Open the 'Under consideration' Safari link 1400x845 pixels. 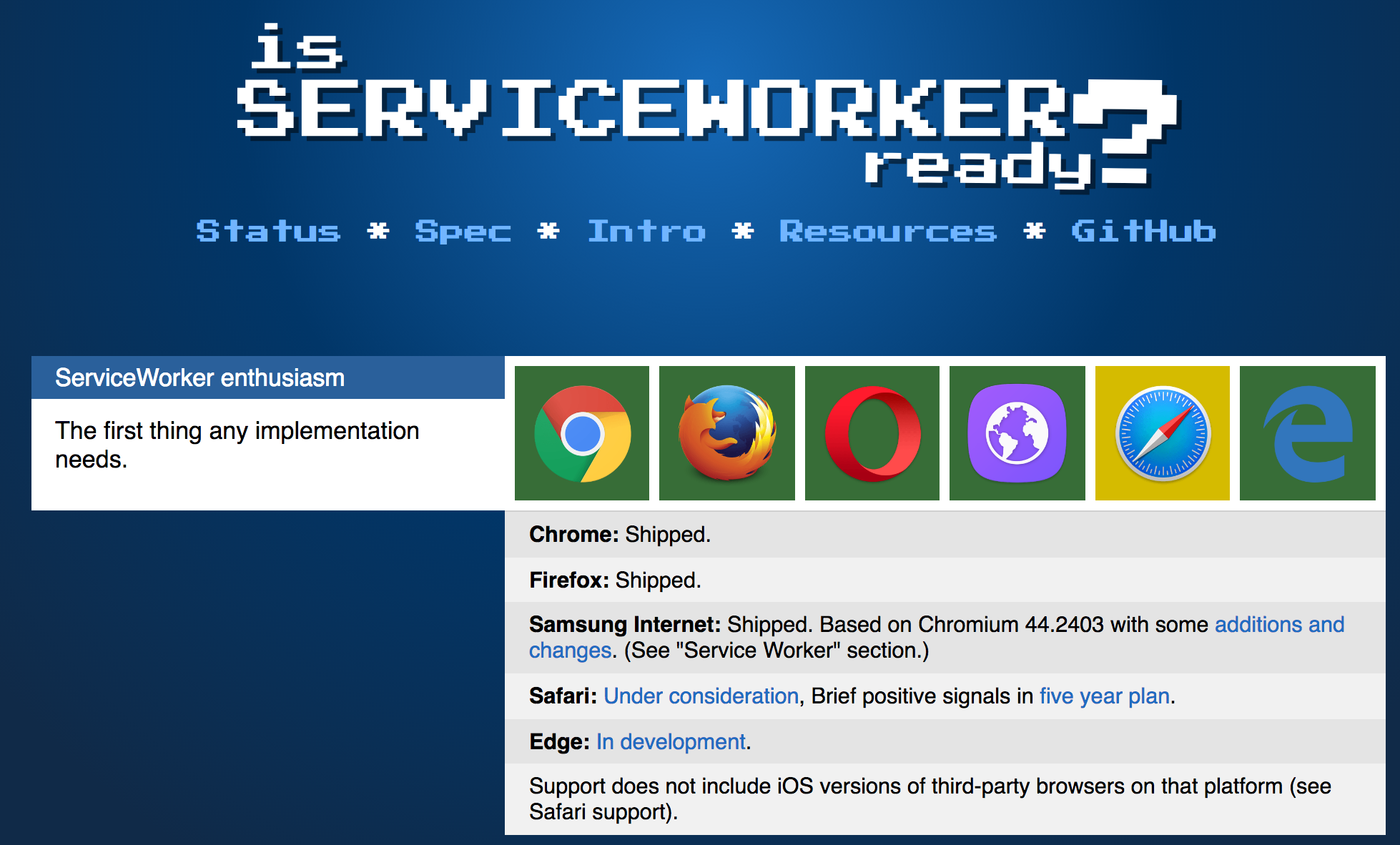(x=701, y=696)
